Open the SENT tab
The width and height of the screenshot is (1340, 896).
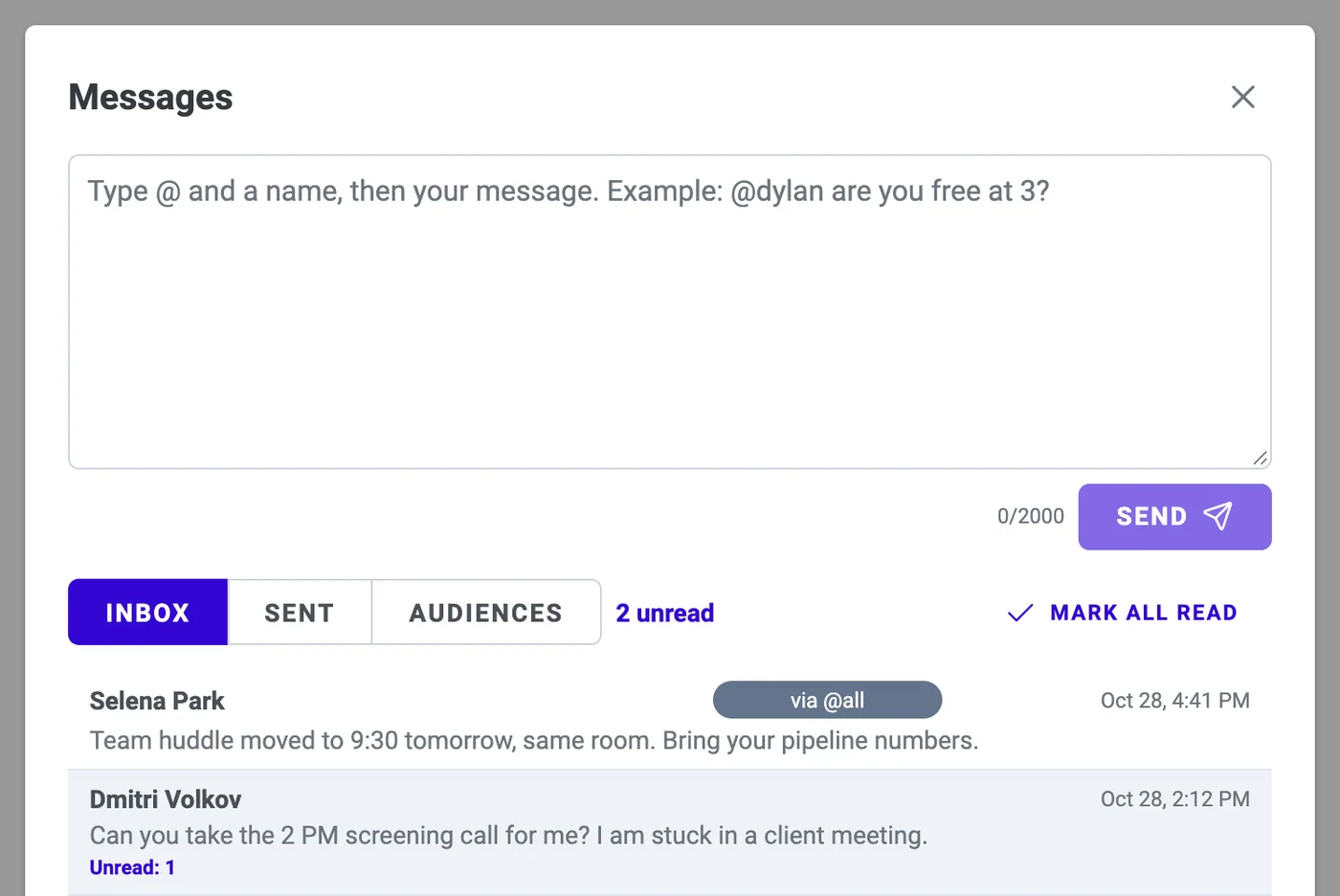click(x=300, y=613)
